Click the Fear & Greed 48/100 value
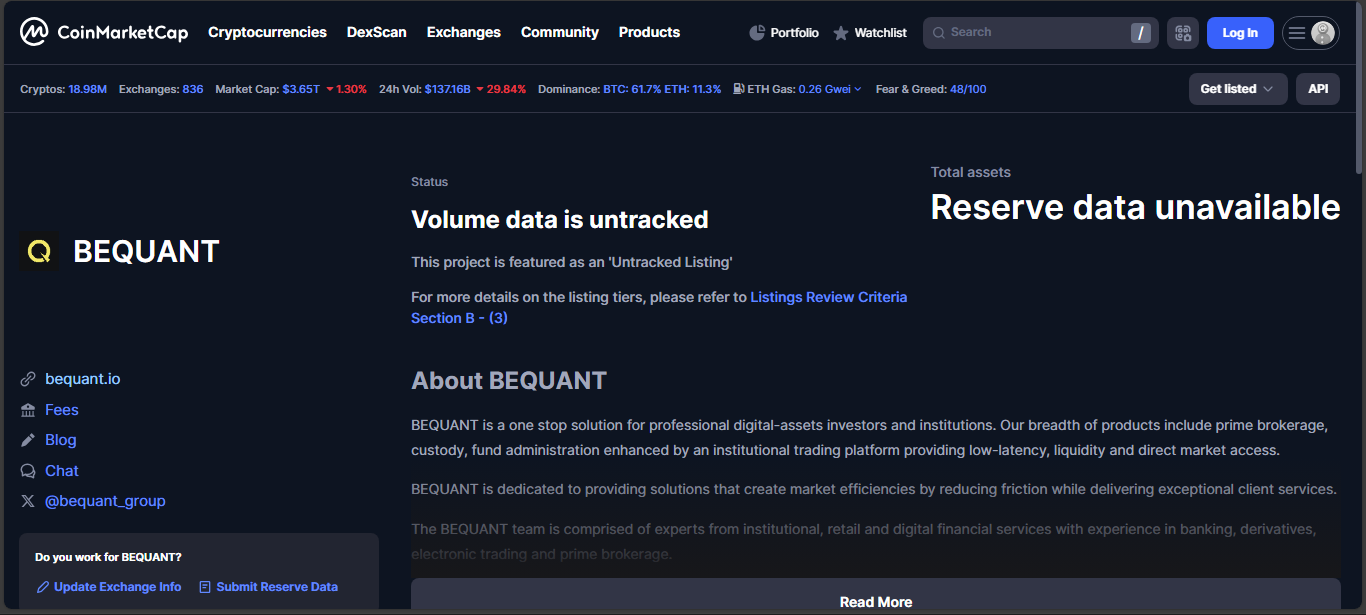Image resolution: width=1366 pixels, height=615 pixels. tap(968, 89)
